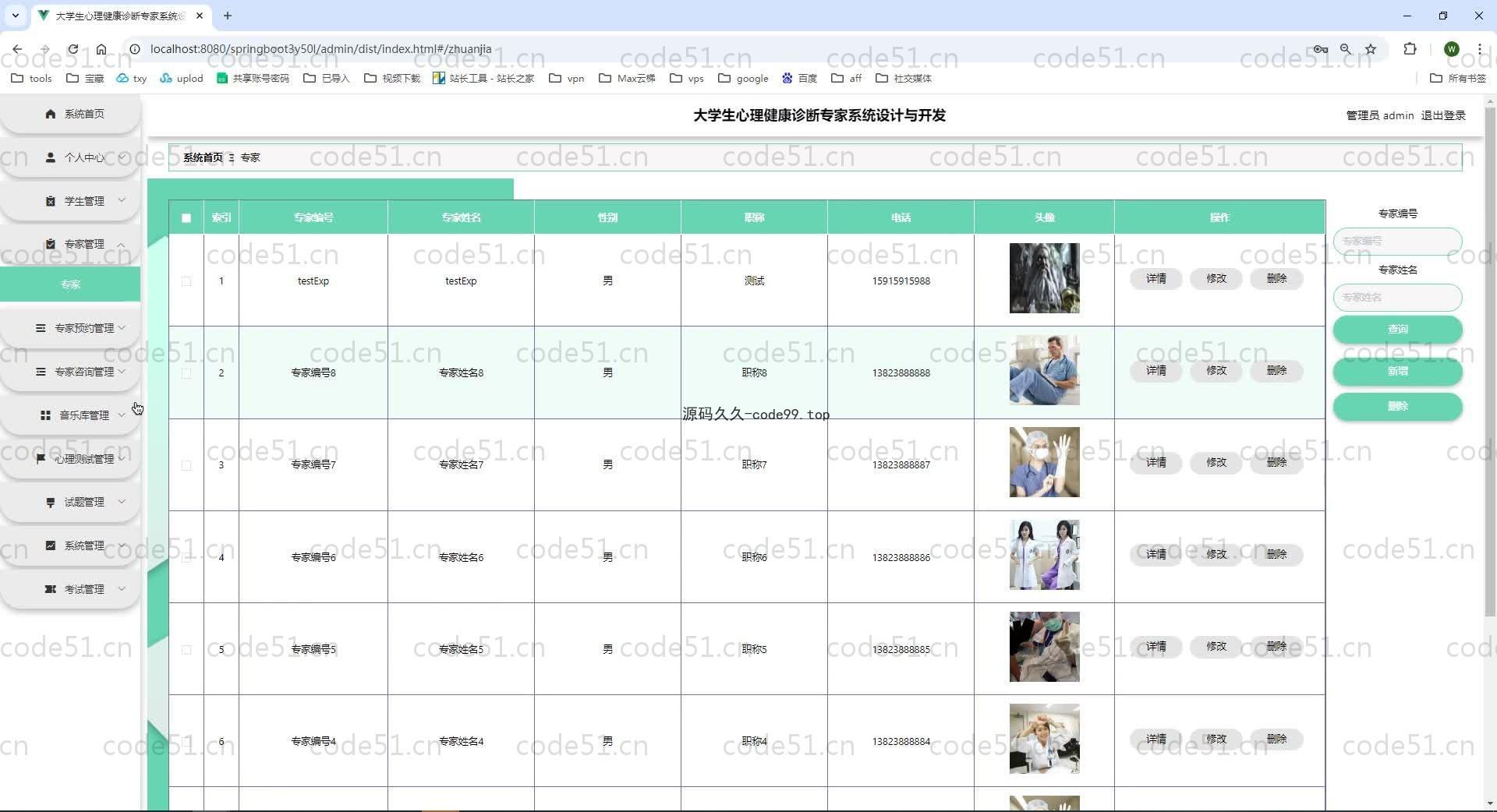
Task: Check the row checkbox for testExp
Action: pyautogui.click(x=186, y=281)
